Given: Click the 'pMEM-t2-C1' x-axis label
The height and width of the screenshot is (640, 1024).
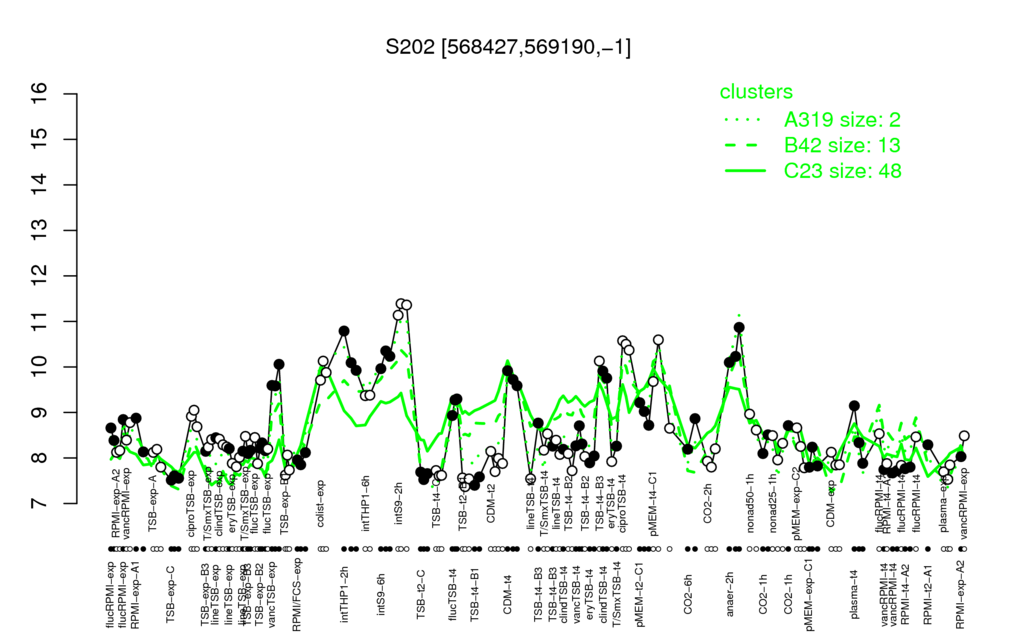Looking at the screenshot, I should [x=639, y=596].
